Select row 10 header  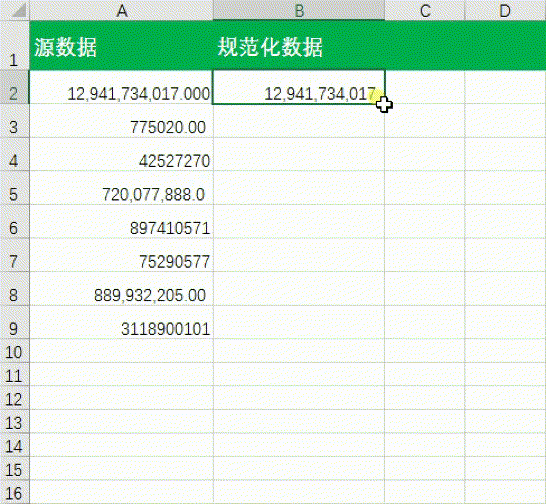coord(15,351)
